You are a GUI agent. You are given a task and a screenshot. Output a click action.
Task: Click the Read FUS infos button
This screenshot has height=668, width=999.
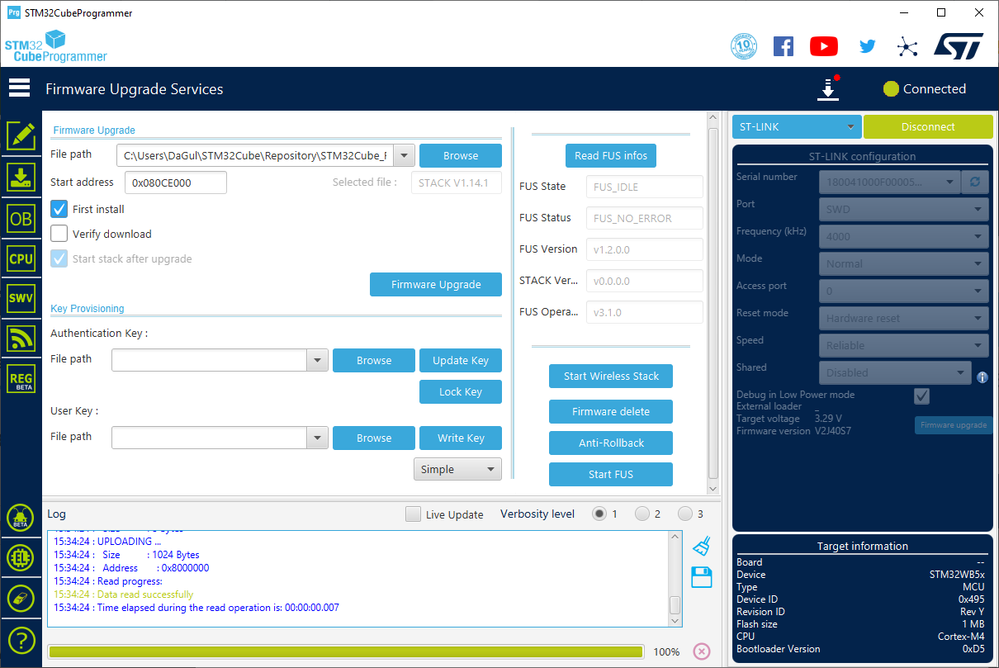point(610,156)
